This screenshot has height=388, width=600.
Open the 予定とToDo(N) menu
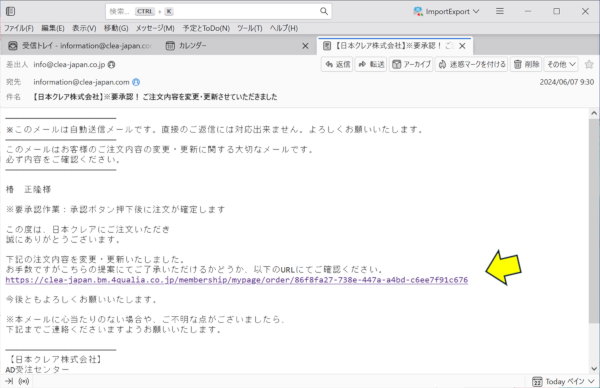coord(206,28)
